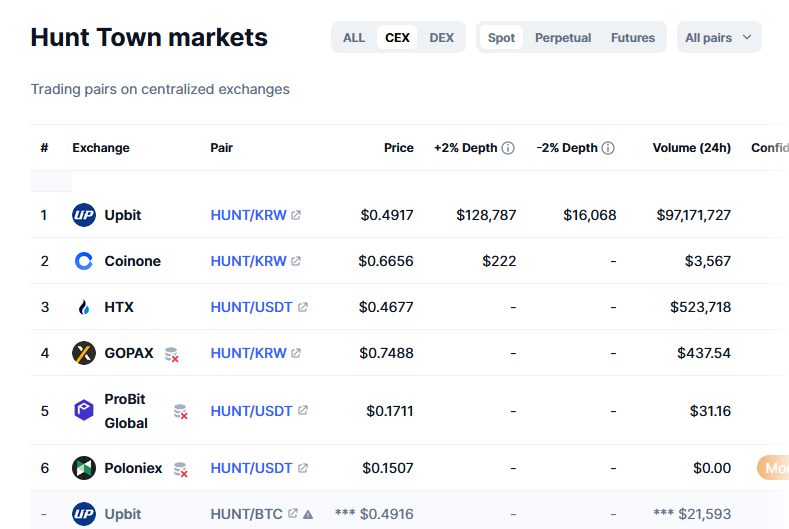Open the Coinone exchange name link
Viewport: 789px width, 529px height.
point(132,261)
